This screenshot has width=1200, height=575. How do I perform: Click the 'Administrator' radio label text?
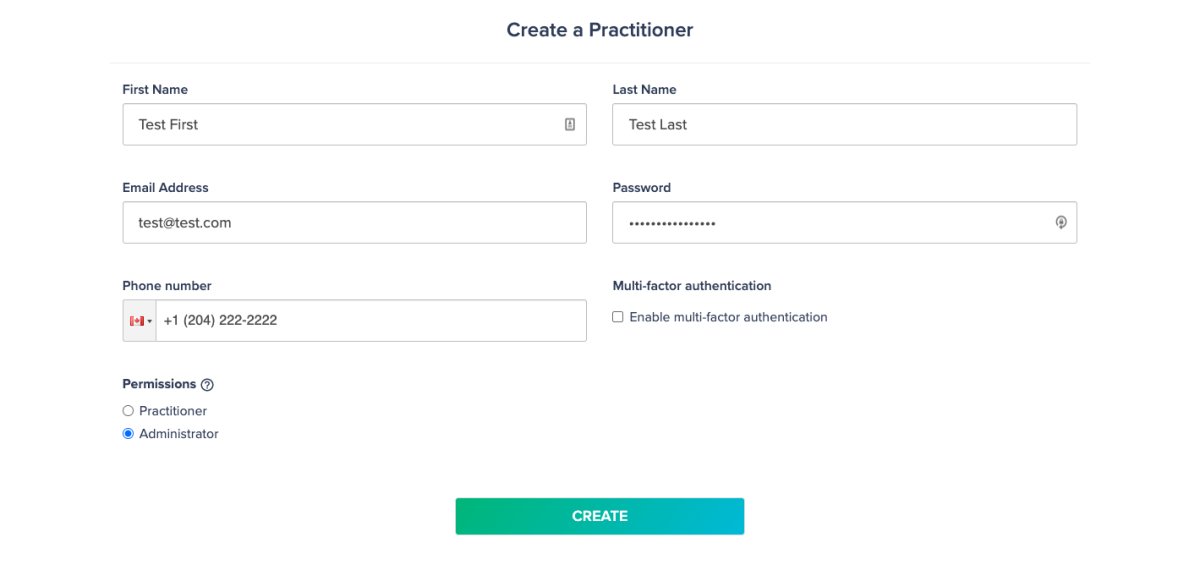tap(179, 434)
